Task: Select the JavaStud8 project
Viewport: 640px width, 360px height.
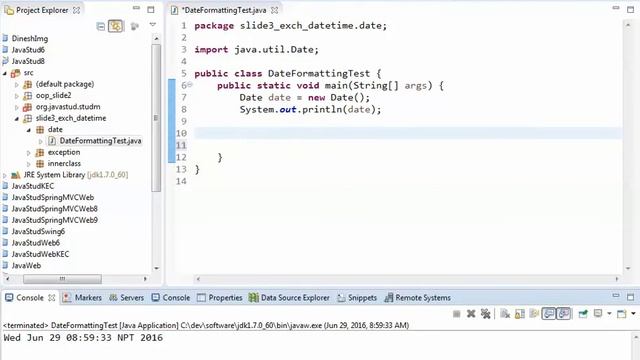Action: (28, 61)
